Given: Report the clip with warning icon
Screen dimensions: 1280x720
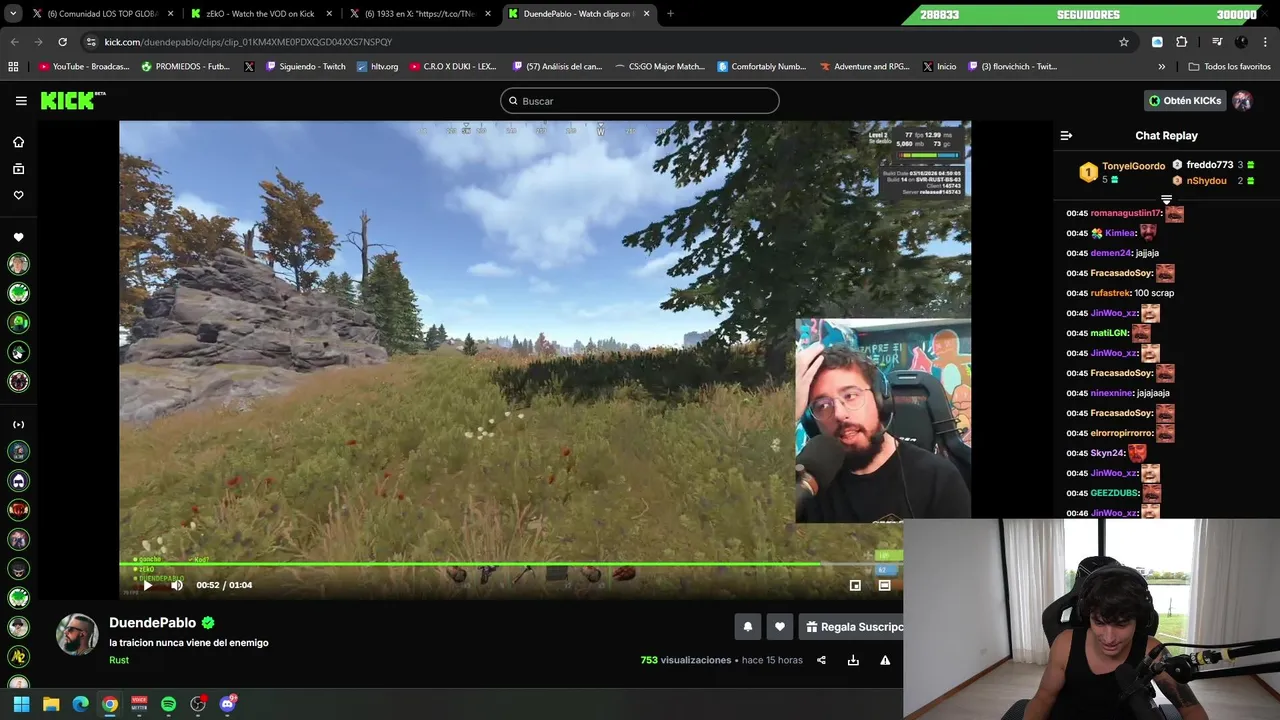Looking at the screenshot, I should 885,660.
